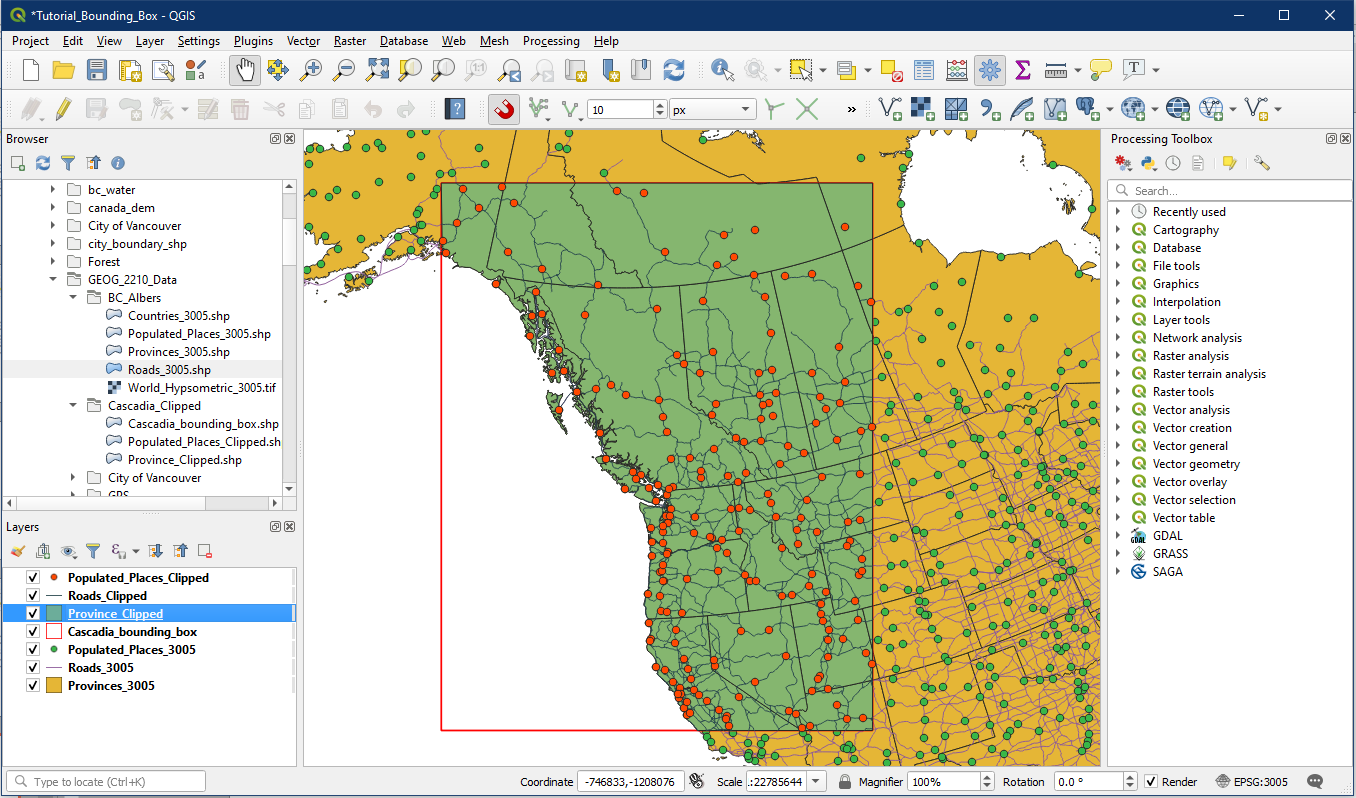Select the Pan Map hand tool

(245, 70)
